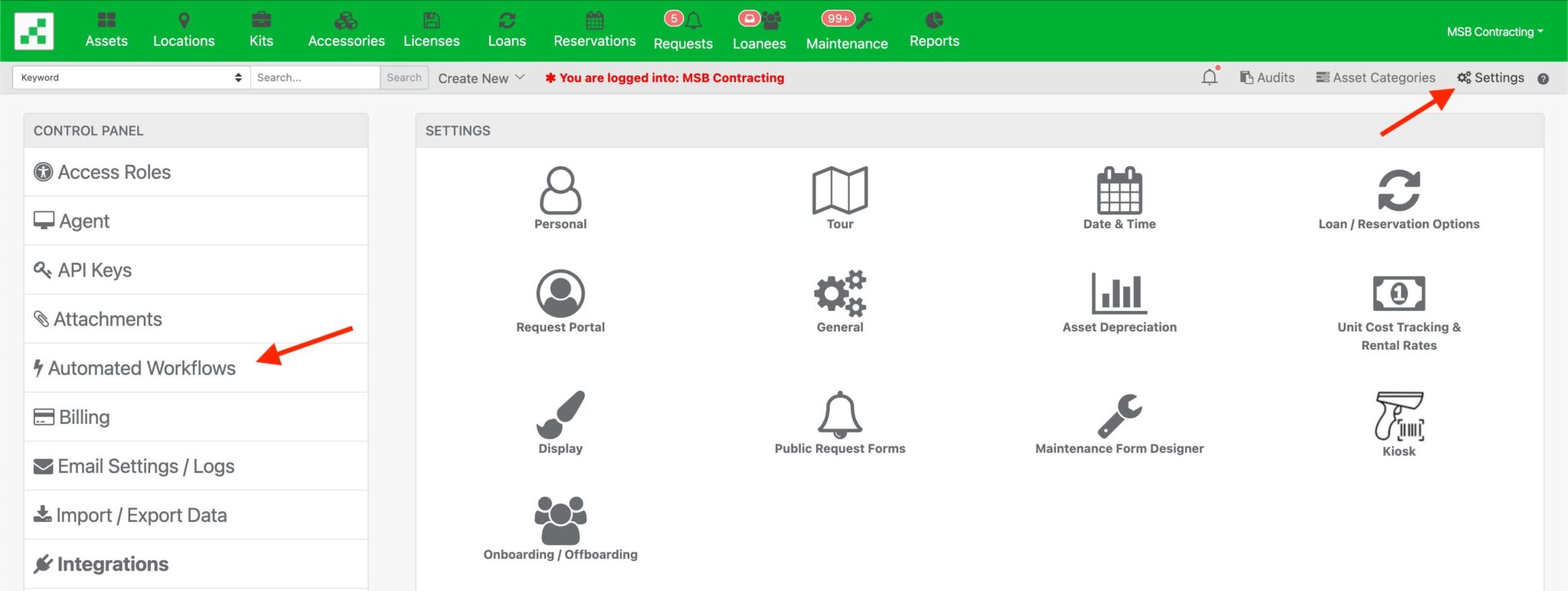View Loans from the top bar

(x=507, y=31)
